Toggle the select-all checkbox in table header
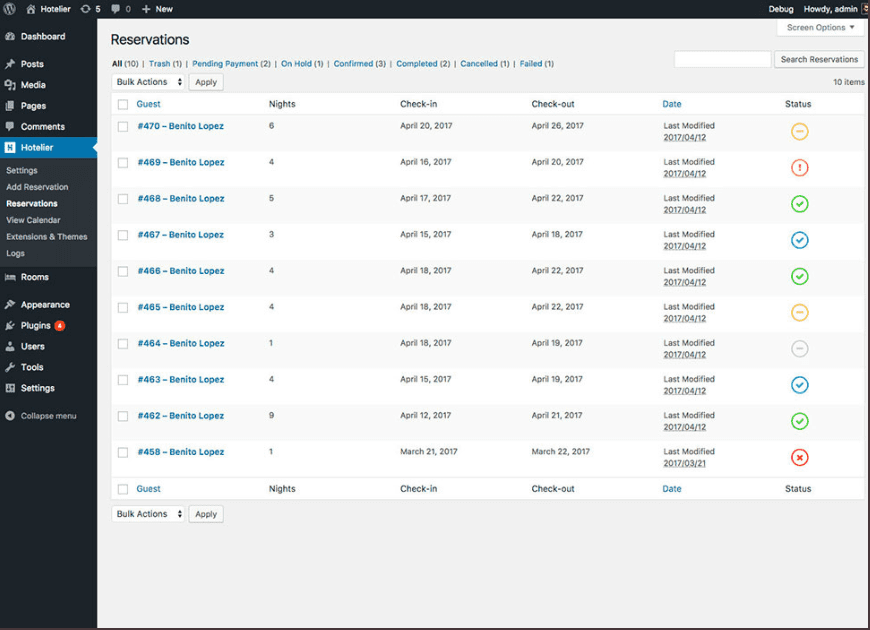The image size is (870, 630). click(123, 104)
